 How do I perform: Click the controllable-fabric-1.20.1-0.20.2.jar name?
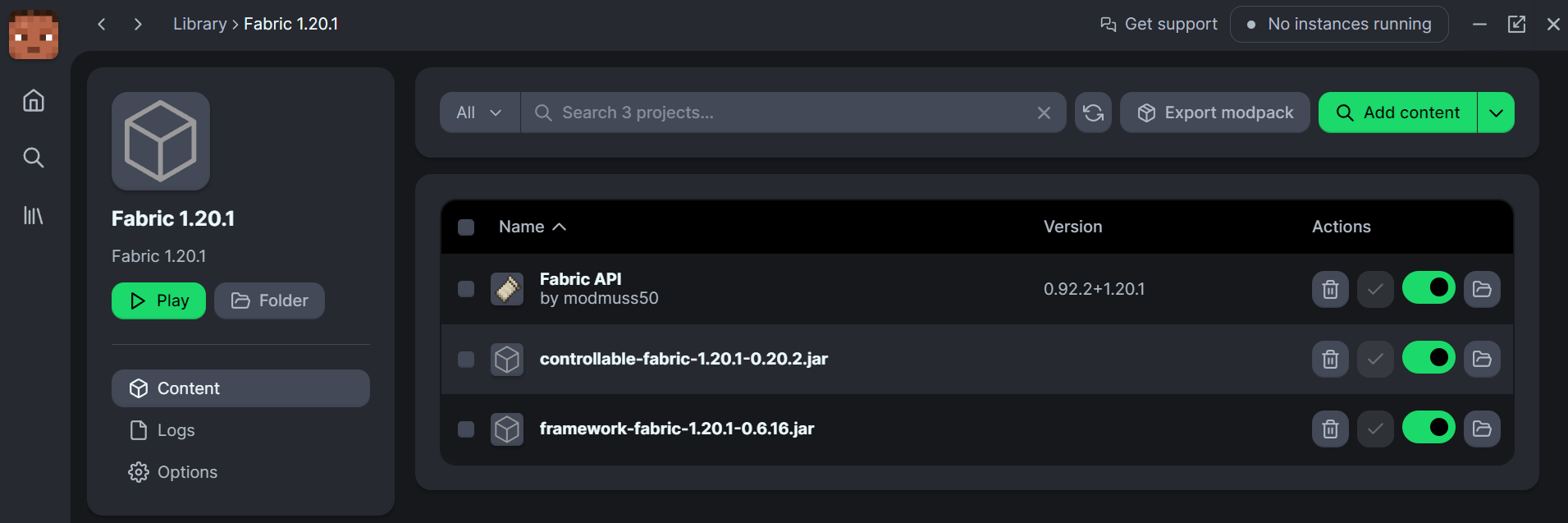click(x=683, y=359)
